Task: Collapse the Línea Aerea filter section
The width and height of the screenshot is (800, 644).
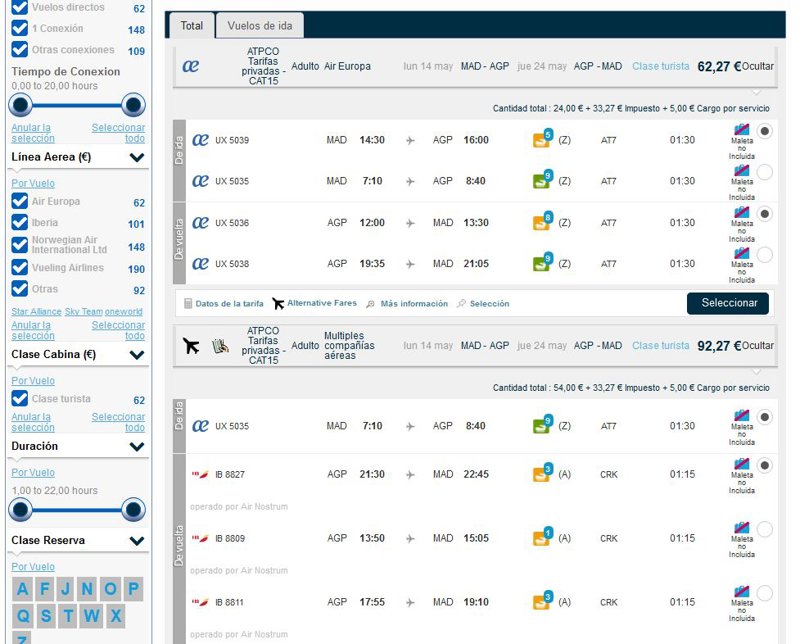Action: (x=137, y=157)
